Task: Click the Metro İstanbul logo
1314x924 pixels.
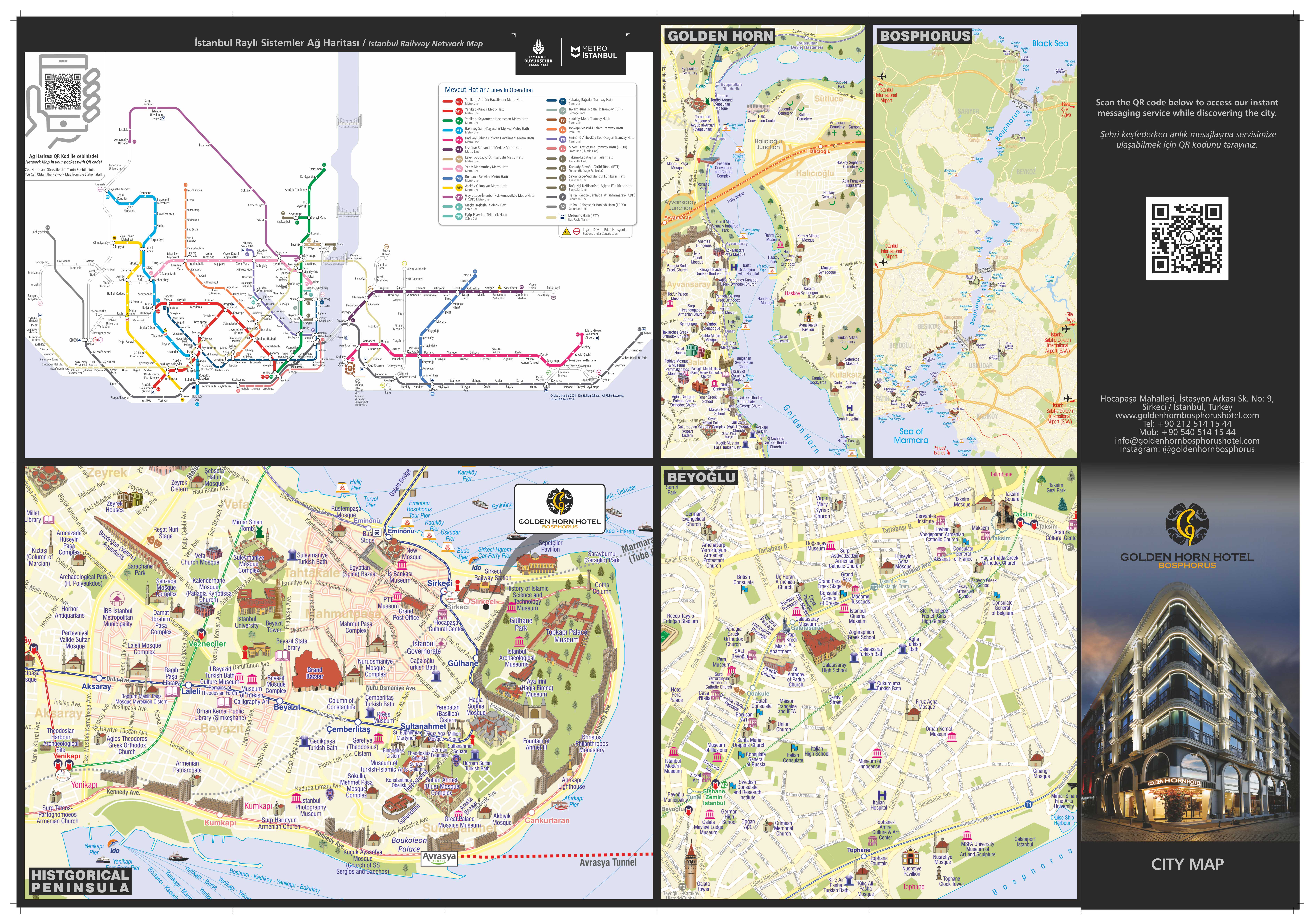Action: 594,52
